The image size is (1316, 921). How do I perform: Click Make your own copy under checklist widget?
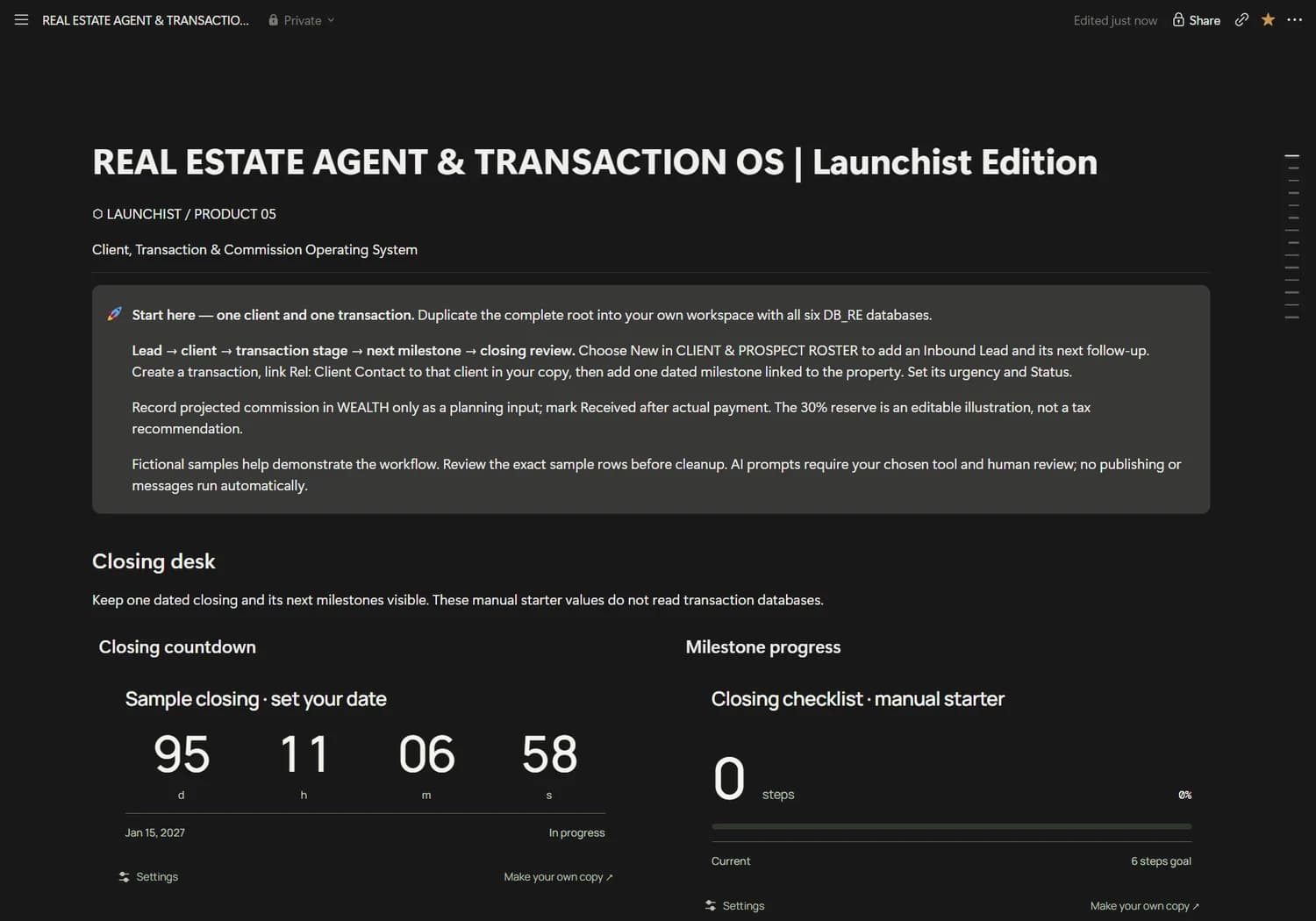pyautogui.click(x=1144, y=906)
